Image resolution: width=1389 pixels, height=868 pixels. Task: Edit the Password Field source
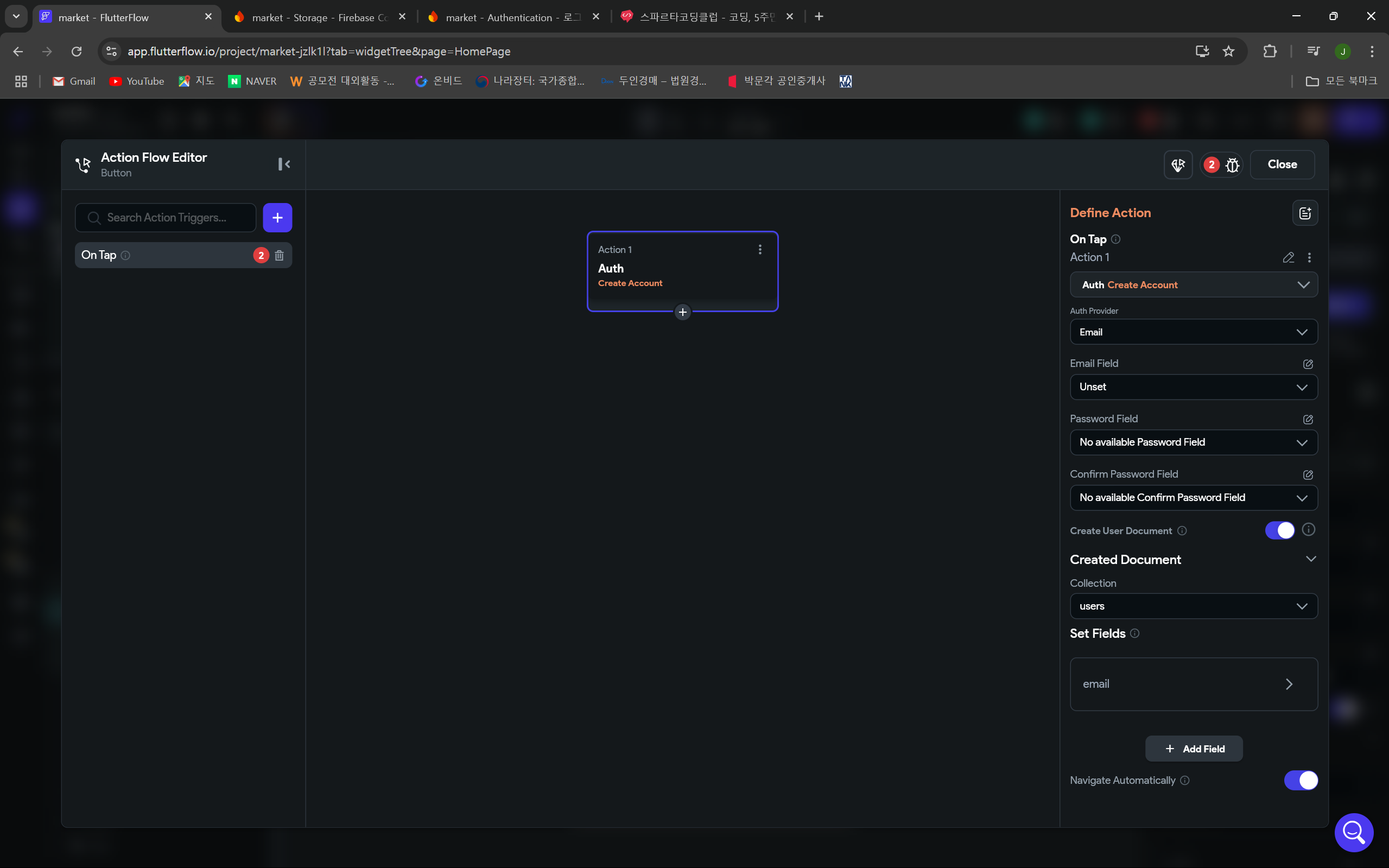click(x=1308, y=419)
